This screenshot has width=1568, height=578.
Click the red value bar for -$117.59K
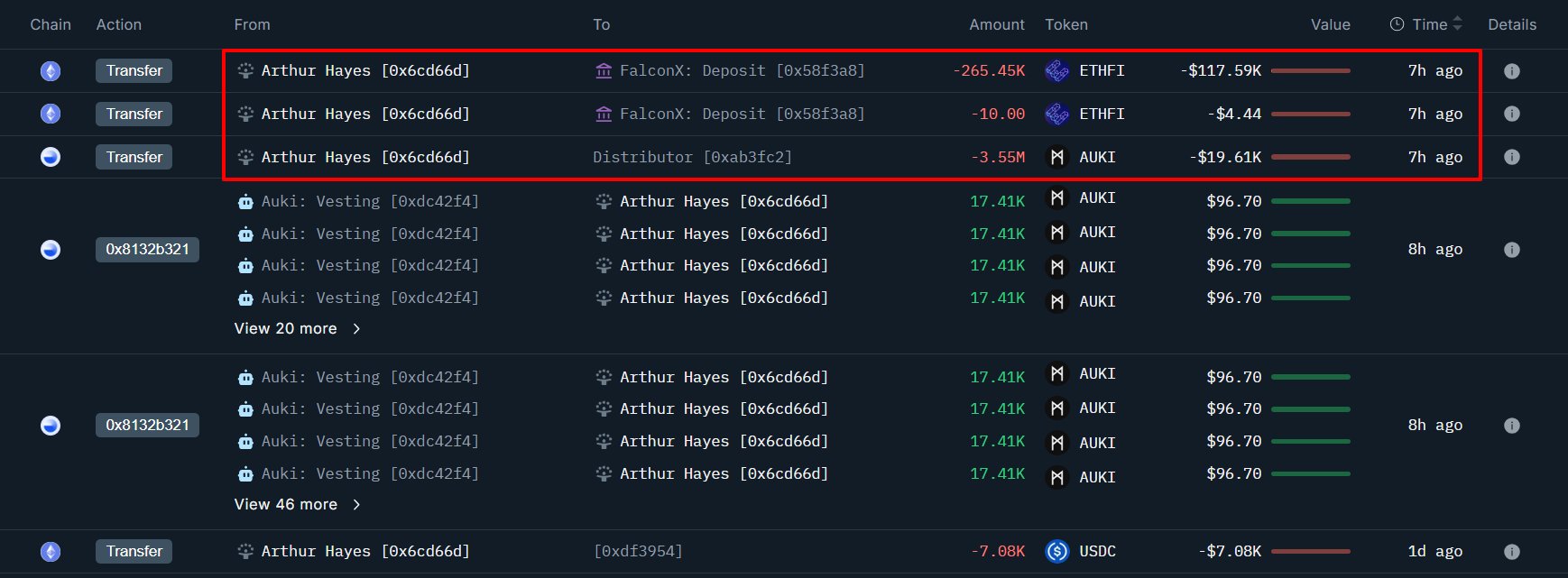pos(1310,70)
